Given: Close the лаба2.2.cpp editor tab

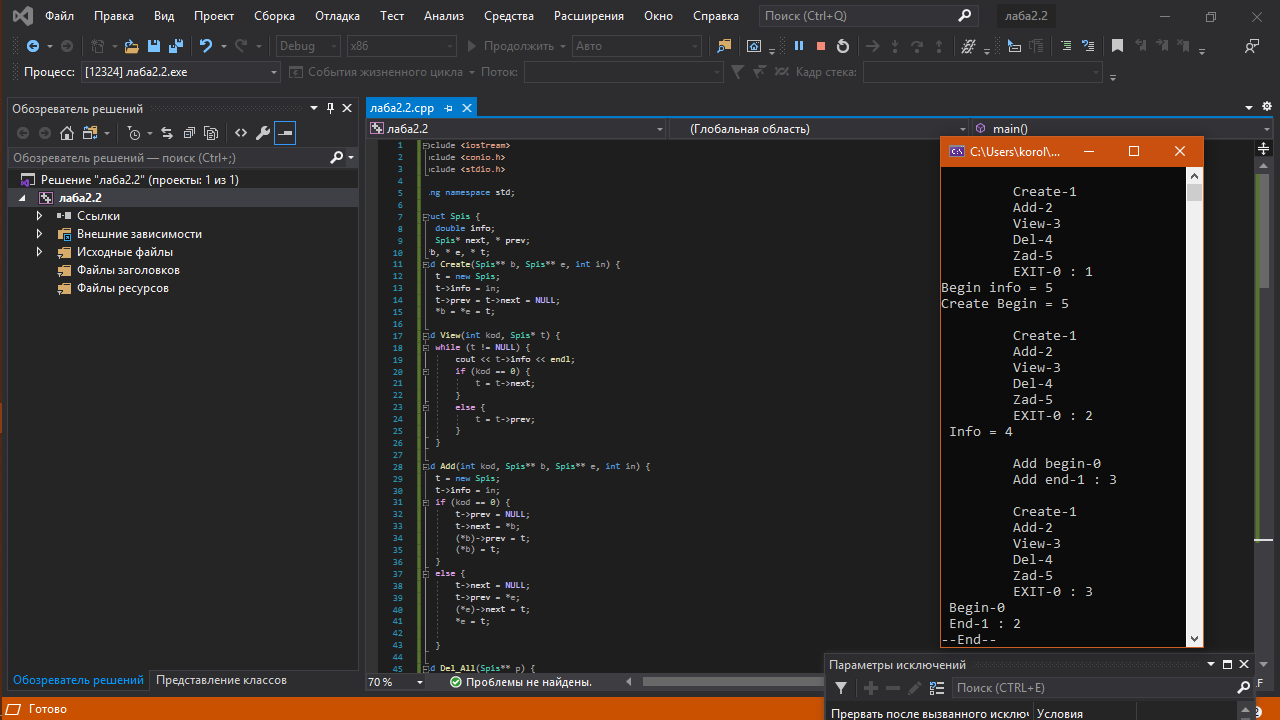Looking at the screenshot, I should (x=466, y=108).
